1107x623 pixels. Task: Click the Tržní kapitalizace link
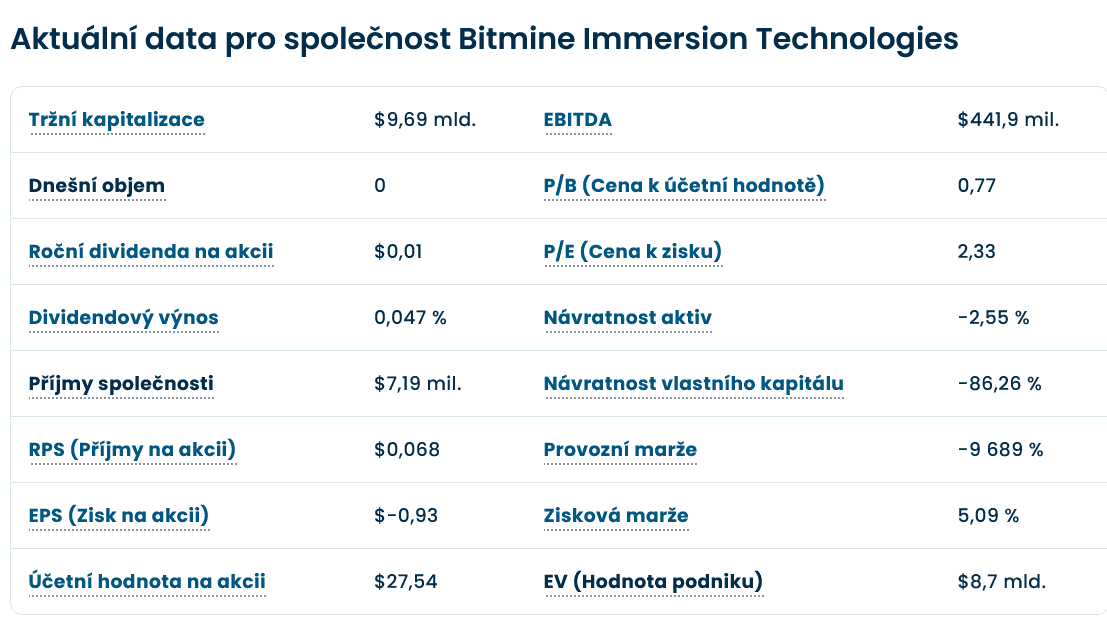[117, 120]
